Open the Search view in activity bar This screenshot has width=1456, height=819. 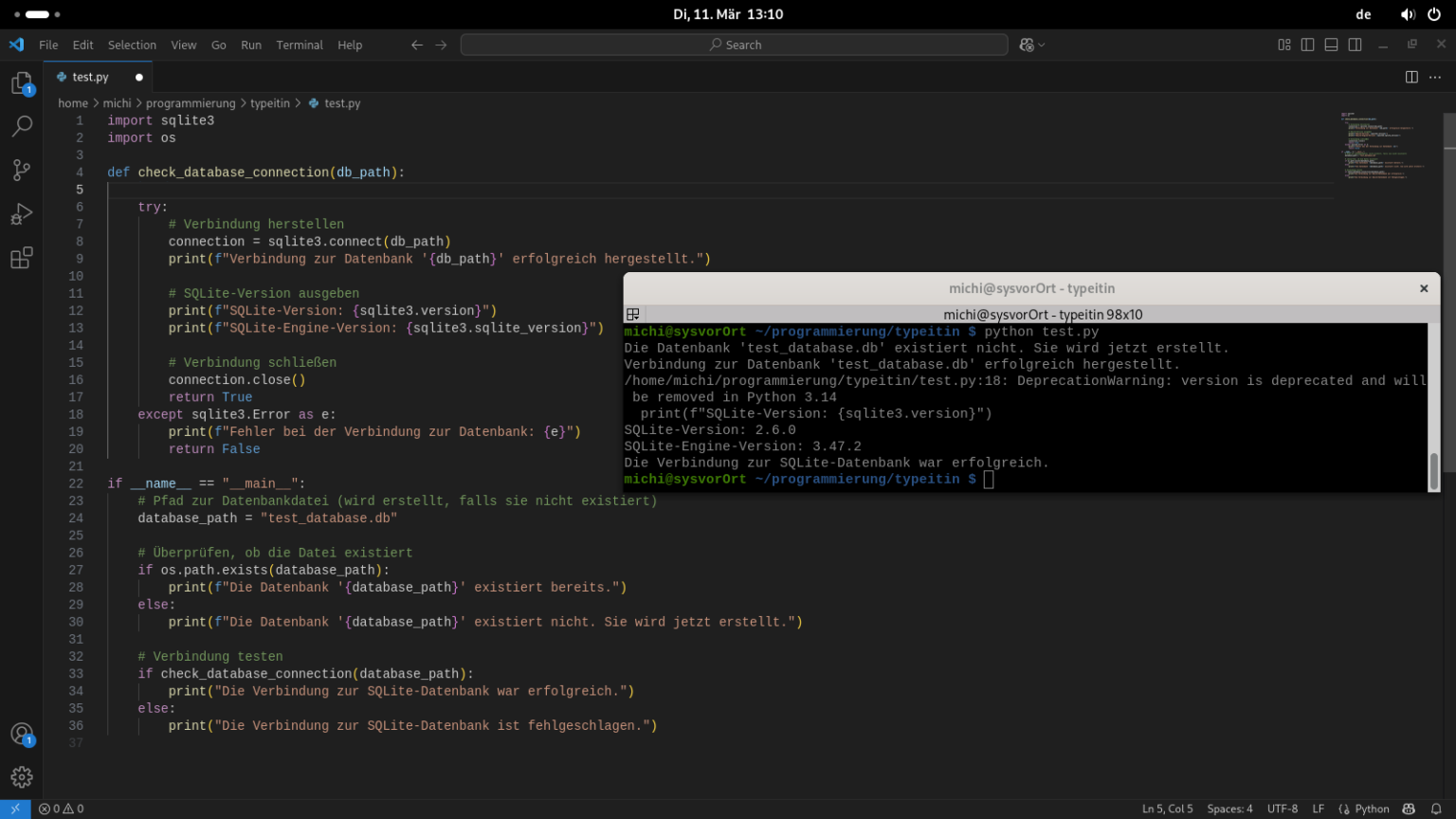(21, 126)
